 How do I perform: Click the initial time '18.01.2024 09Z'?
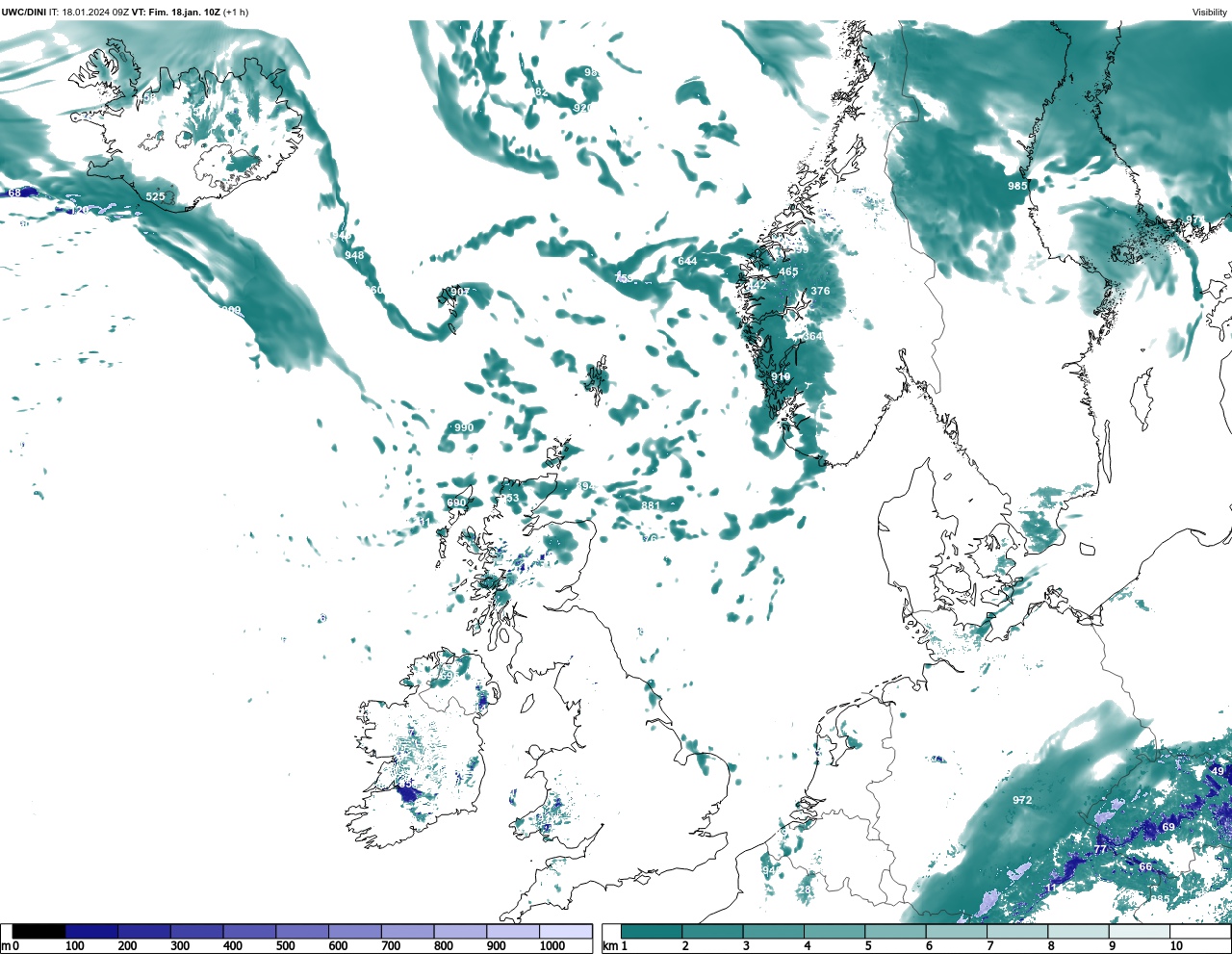[x=96, y=12]
